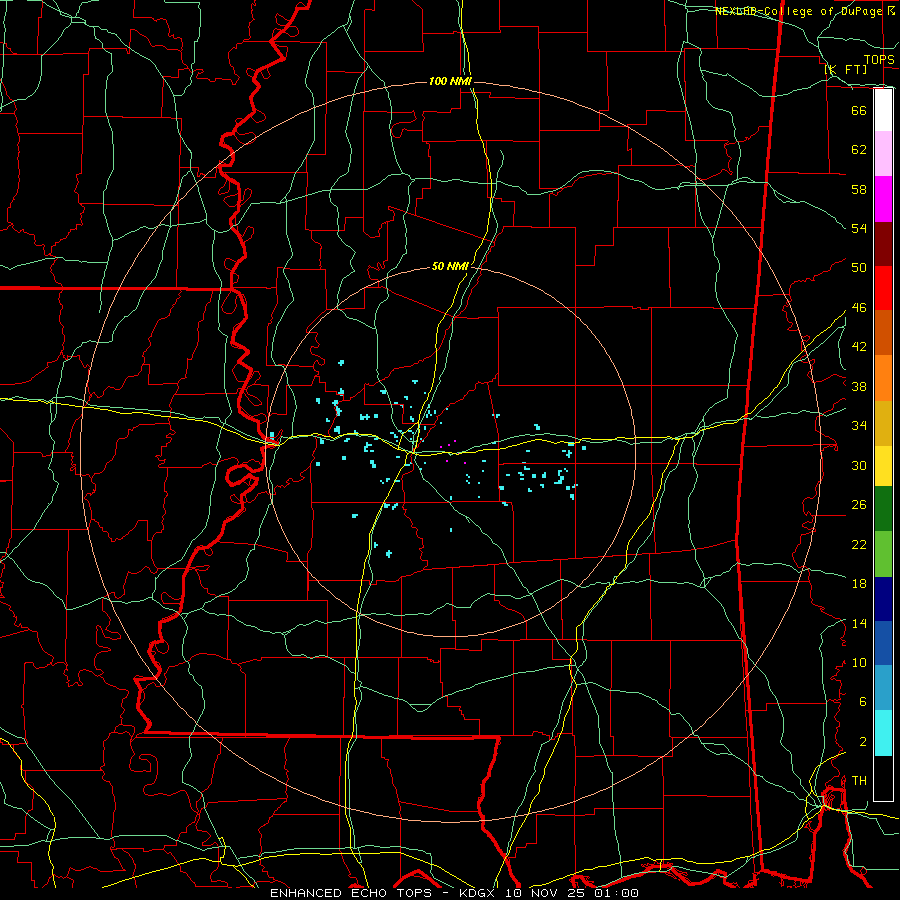Viewport: 900px width, 900px height.
Task: Click the 10 NOV 25 date stamp
Action: (x=547, y=893)
